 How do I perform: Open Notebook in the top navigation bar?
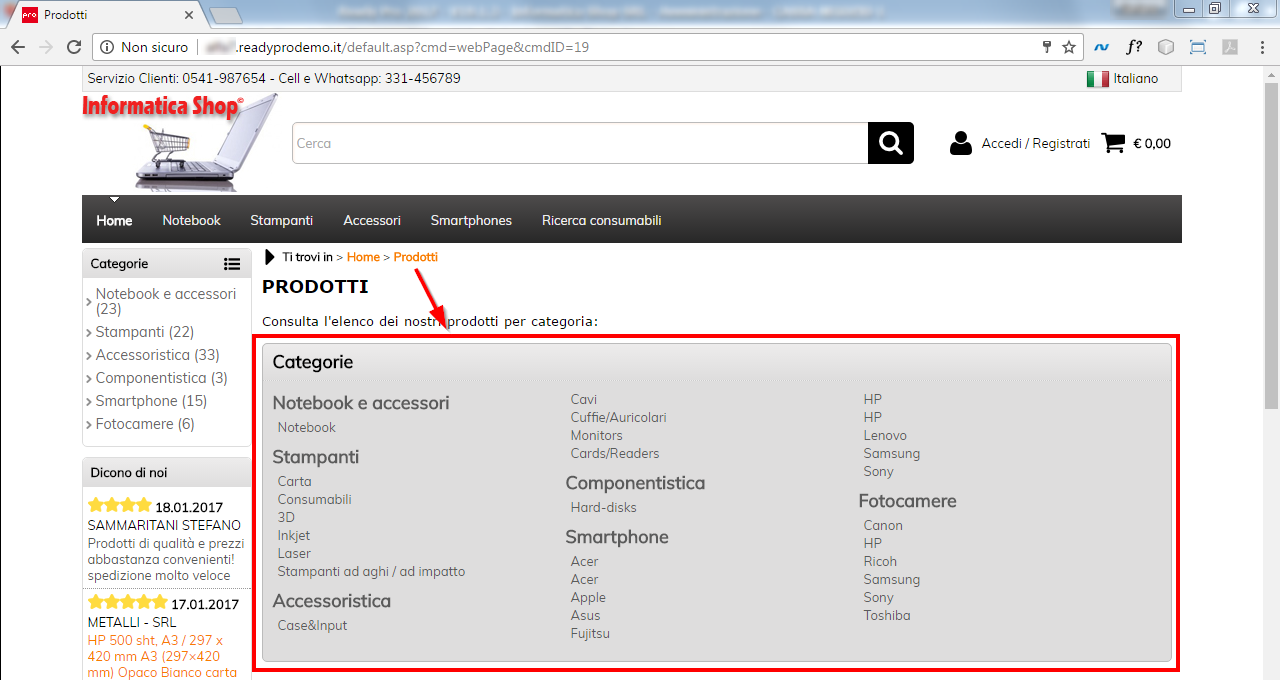192,220
